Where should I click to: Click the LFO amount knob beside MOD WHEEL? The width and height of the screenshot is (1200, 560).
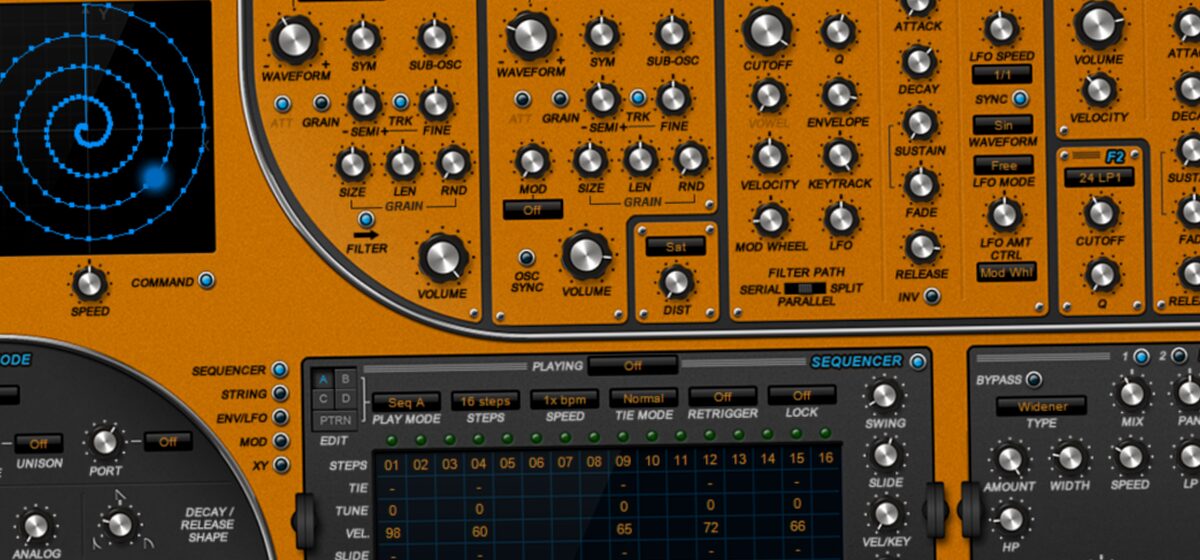[840, 218]
